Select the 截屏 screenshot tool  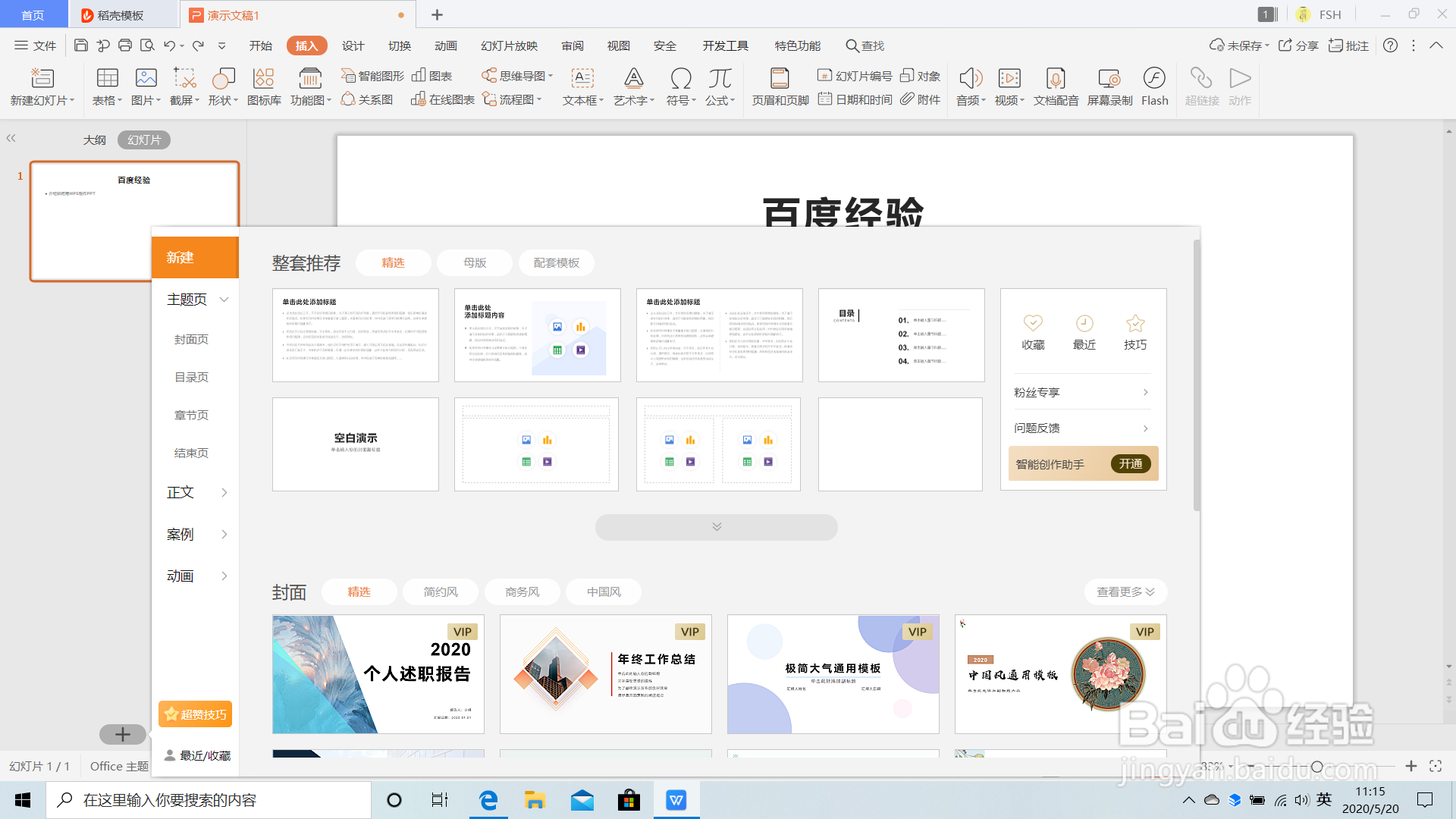[184, 78]
